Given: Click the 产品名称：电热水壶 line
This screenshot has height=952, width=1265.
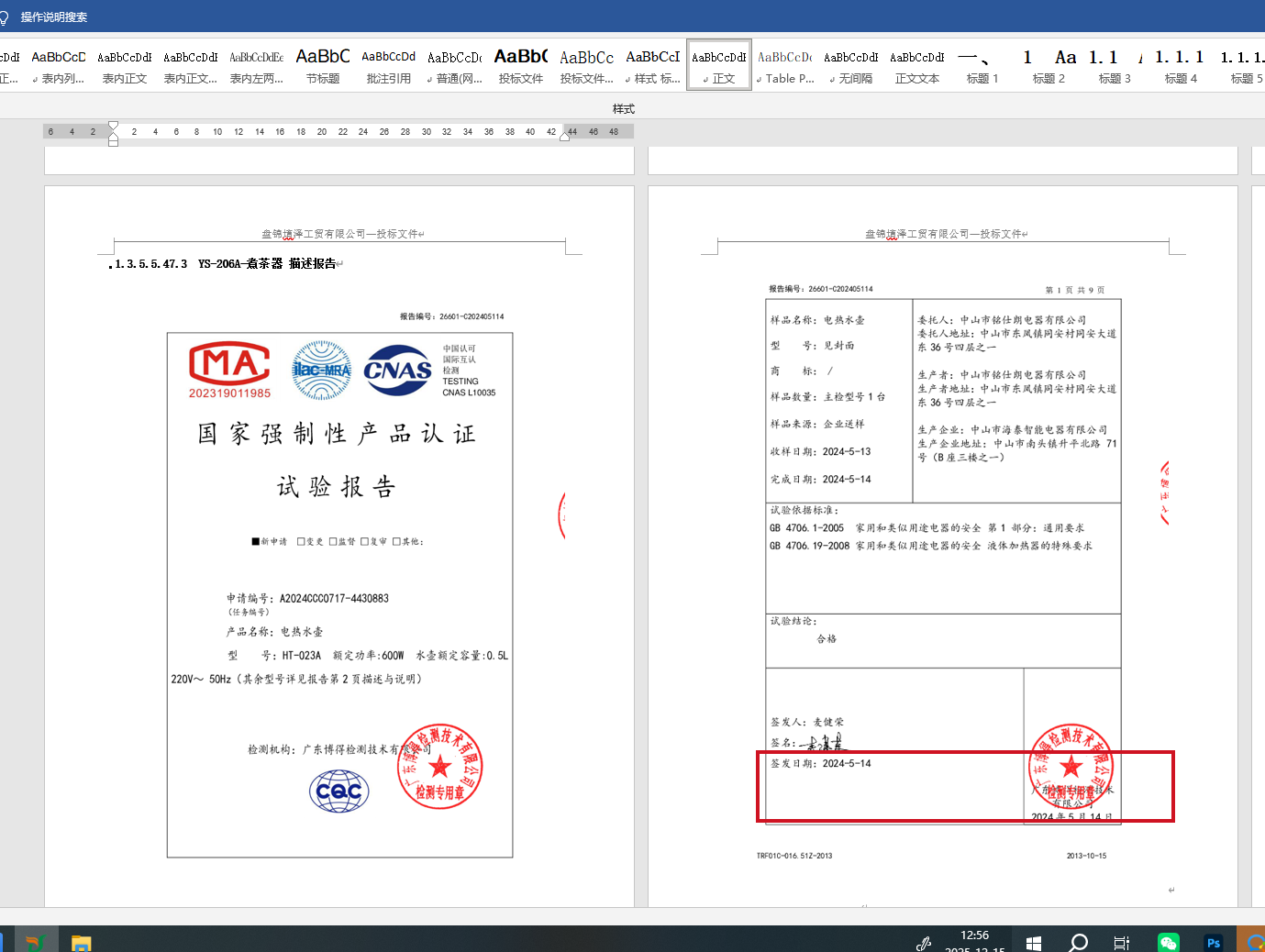Looking at the screenshot, I should pos(274,632).
